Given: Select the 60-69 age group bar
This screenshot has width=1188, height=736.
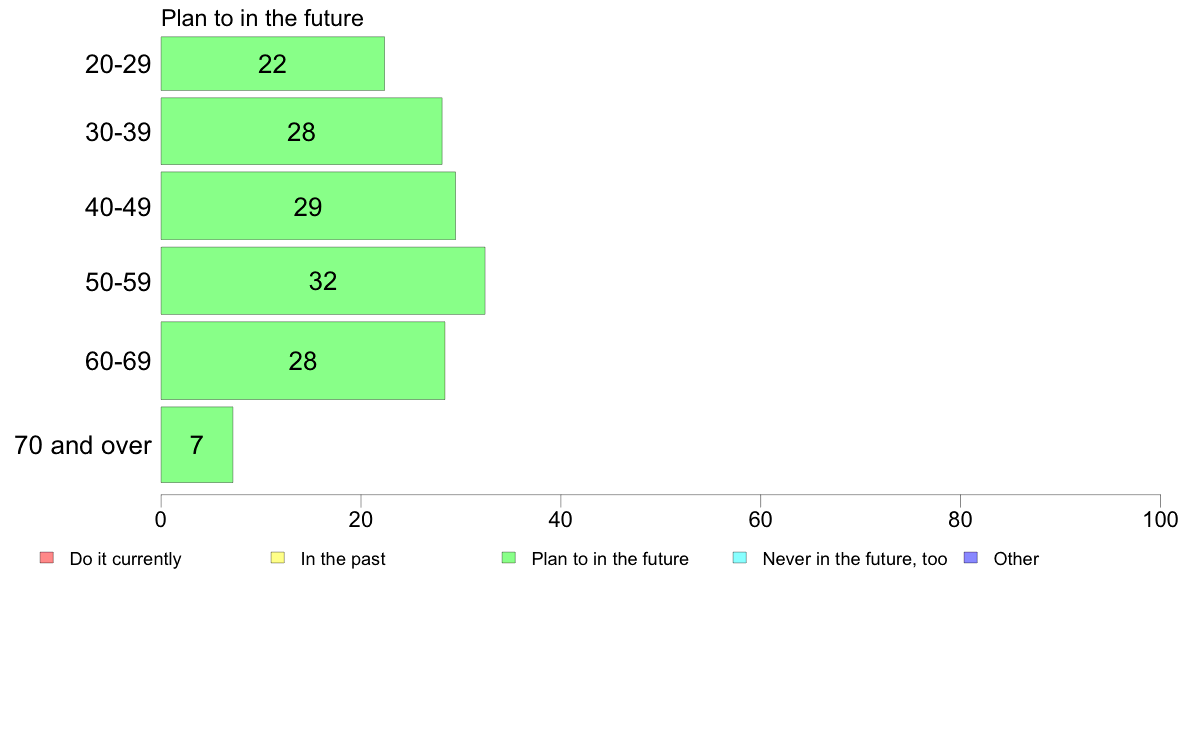Looking at the screenshot, I should [303, 361].
